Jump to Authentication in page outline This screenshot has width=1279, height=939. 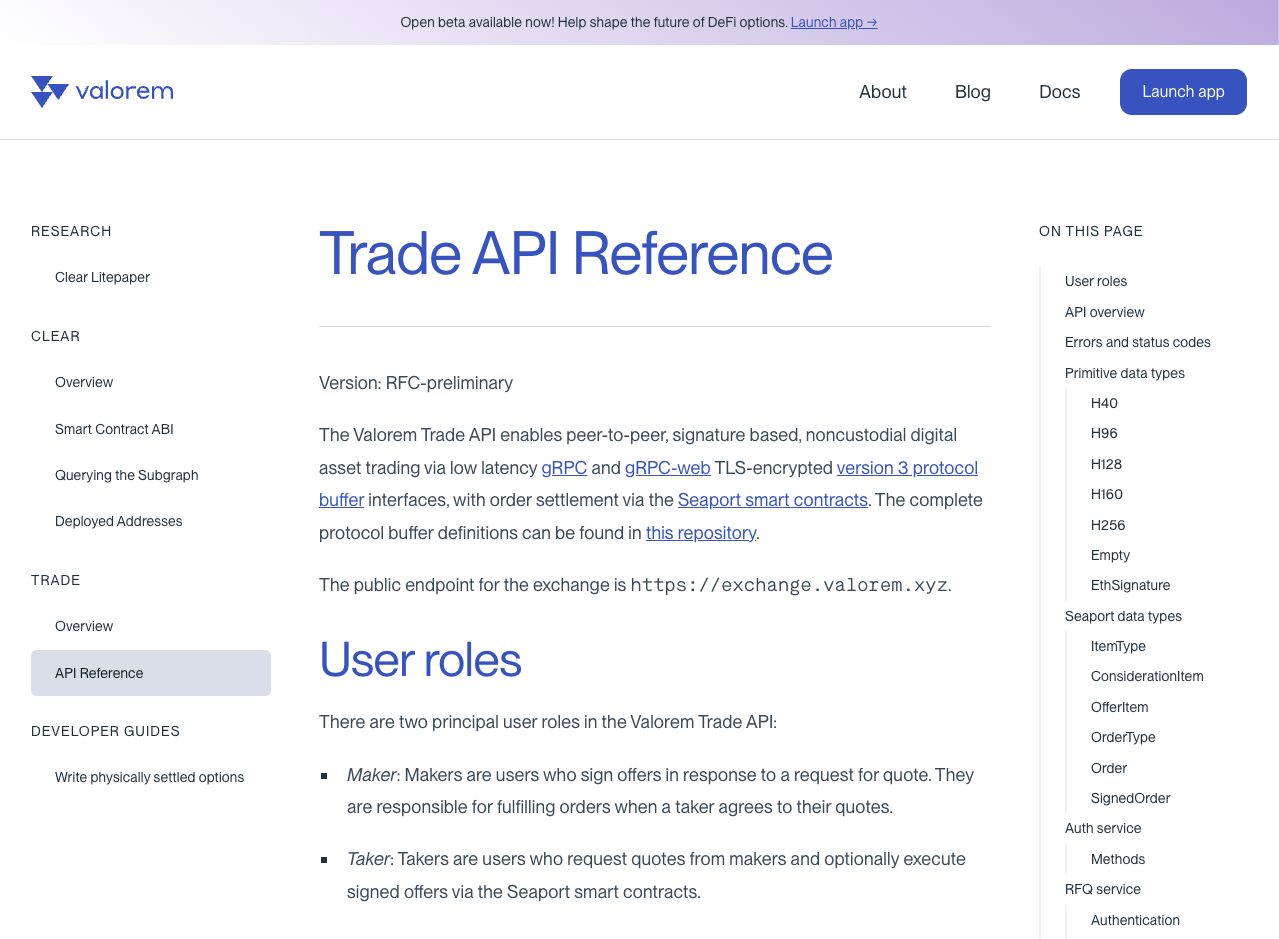pyautogui.click(x=1136, y=920)
